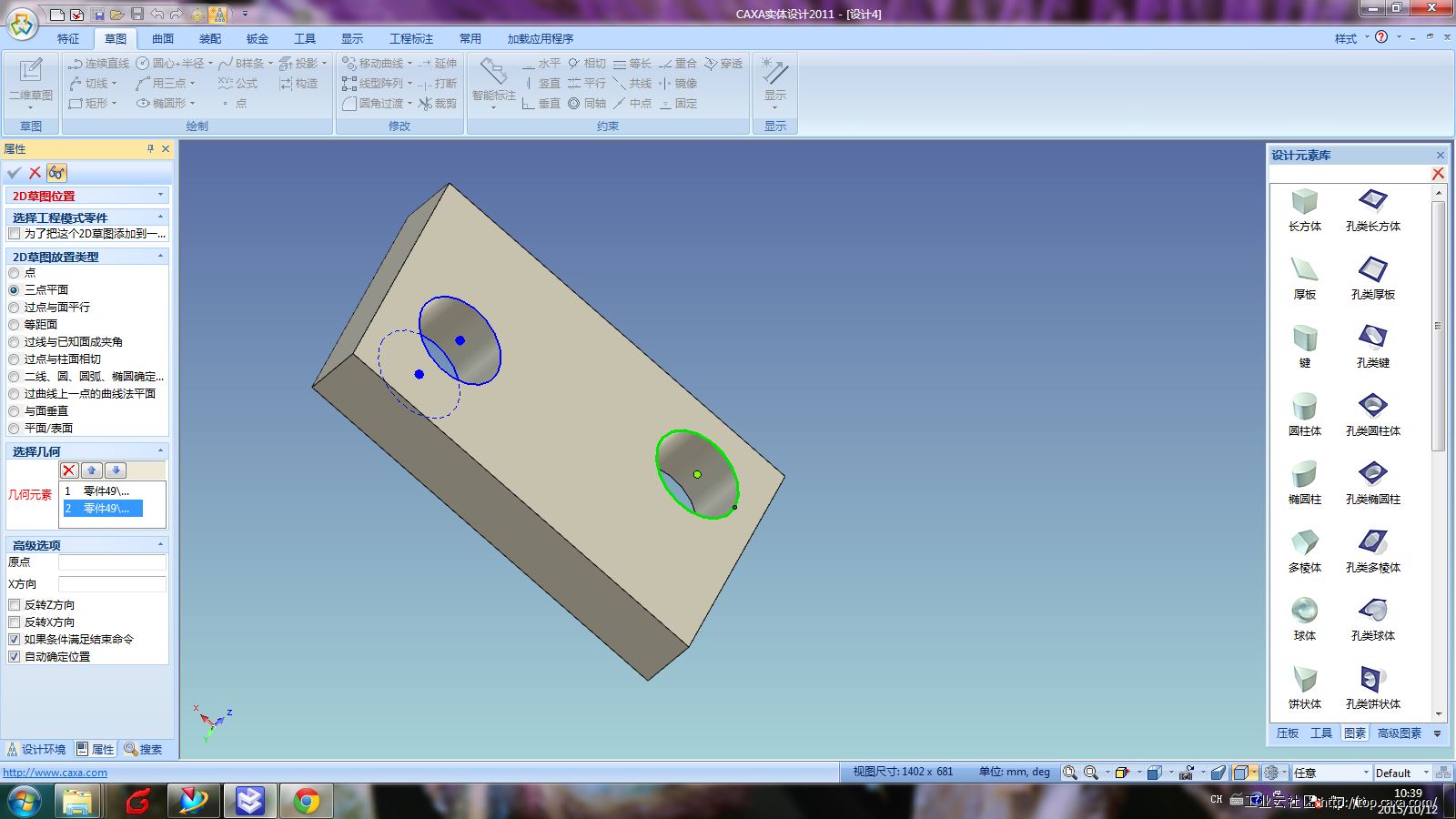Click the preview glasses icon
This screenshot has width=1456, height=819.
point(56,173)
